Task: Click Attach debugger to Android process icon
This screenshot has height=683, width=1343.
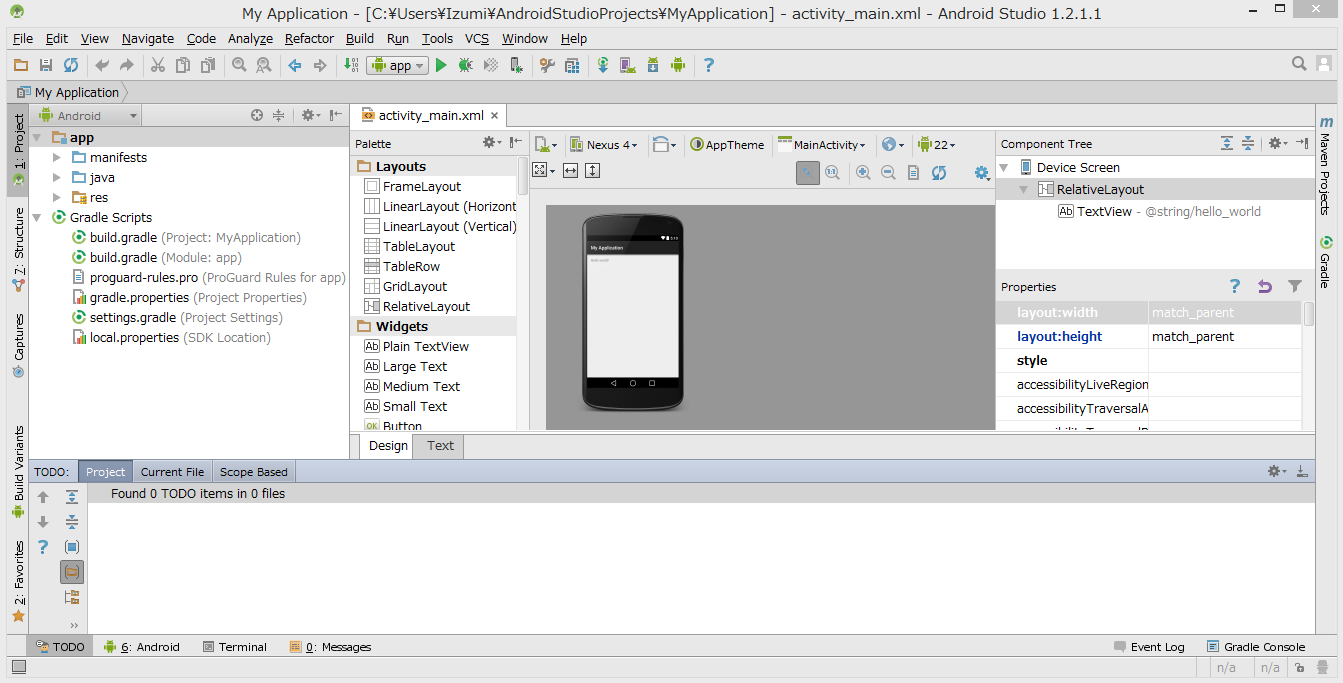Action: [x=516, y=65]
